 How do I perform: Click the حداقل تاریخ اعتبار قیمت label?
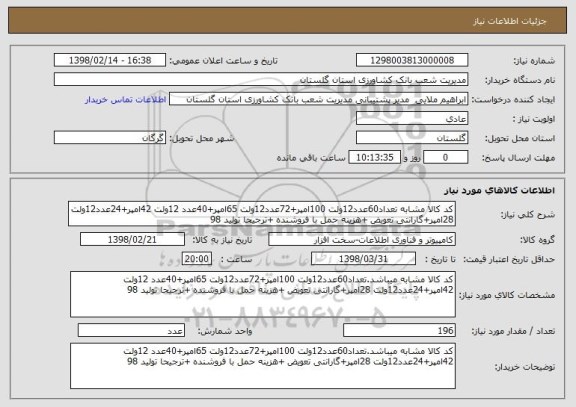(509, 259)
